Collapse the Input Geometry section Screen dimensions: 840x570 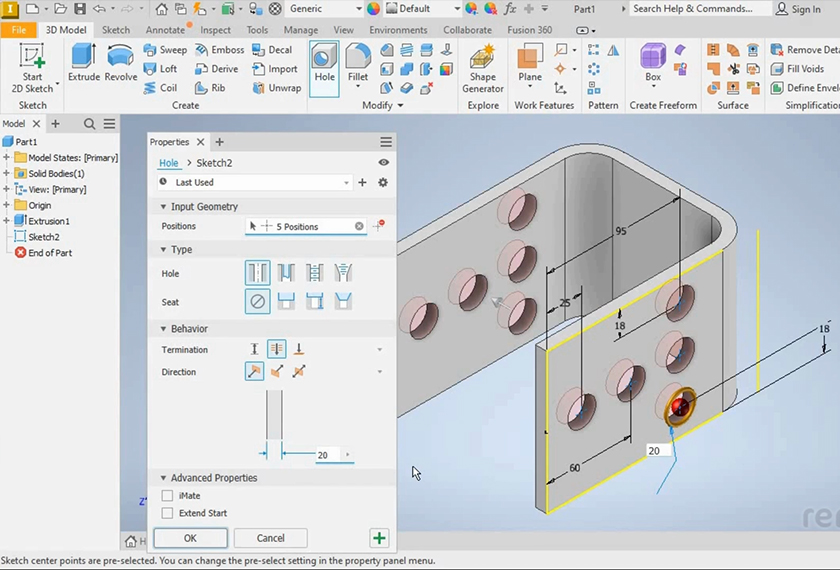tap(164, 207)
